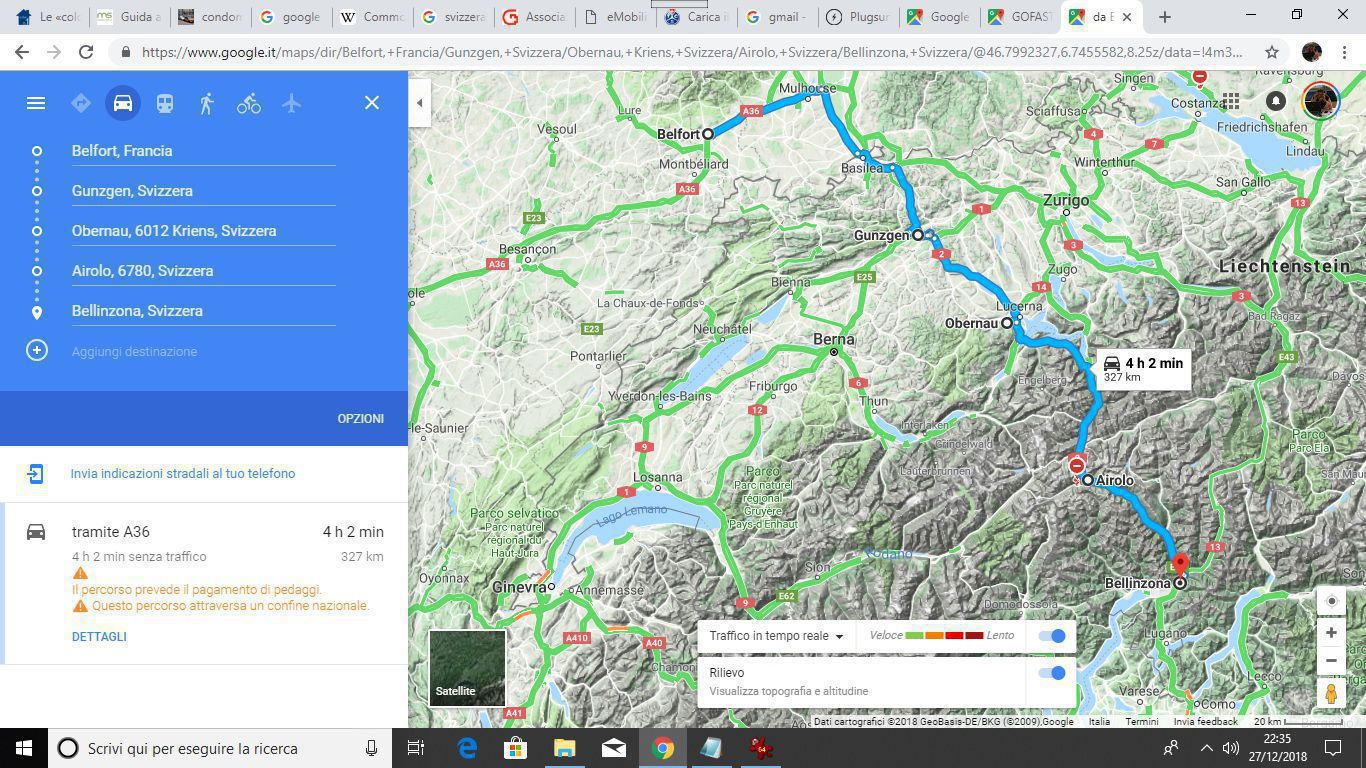The image size is (1366, 768).
Task: Open File Explorer from taskbar
Action: point(564,748)
